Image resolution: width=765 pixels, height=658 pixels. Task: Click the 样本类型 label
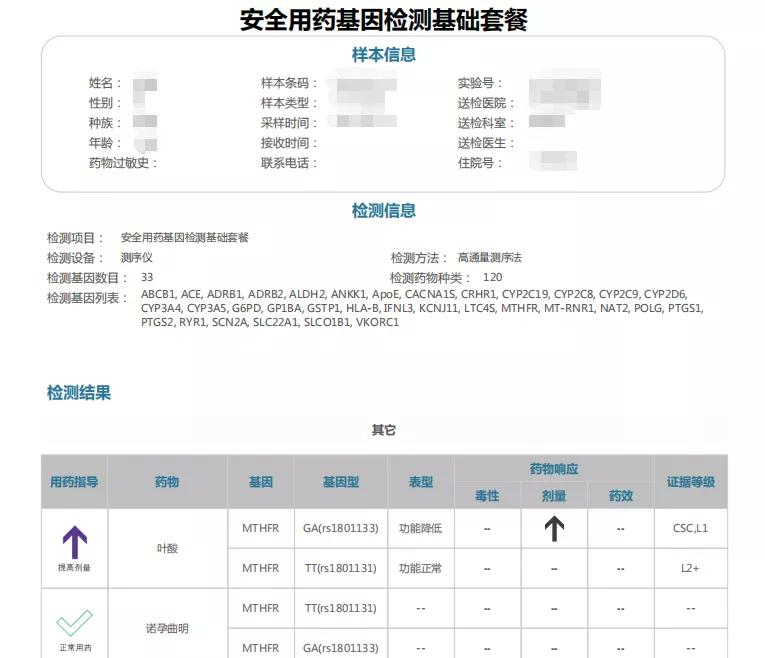click(x=289, y=103)
